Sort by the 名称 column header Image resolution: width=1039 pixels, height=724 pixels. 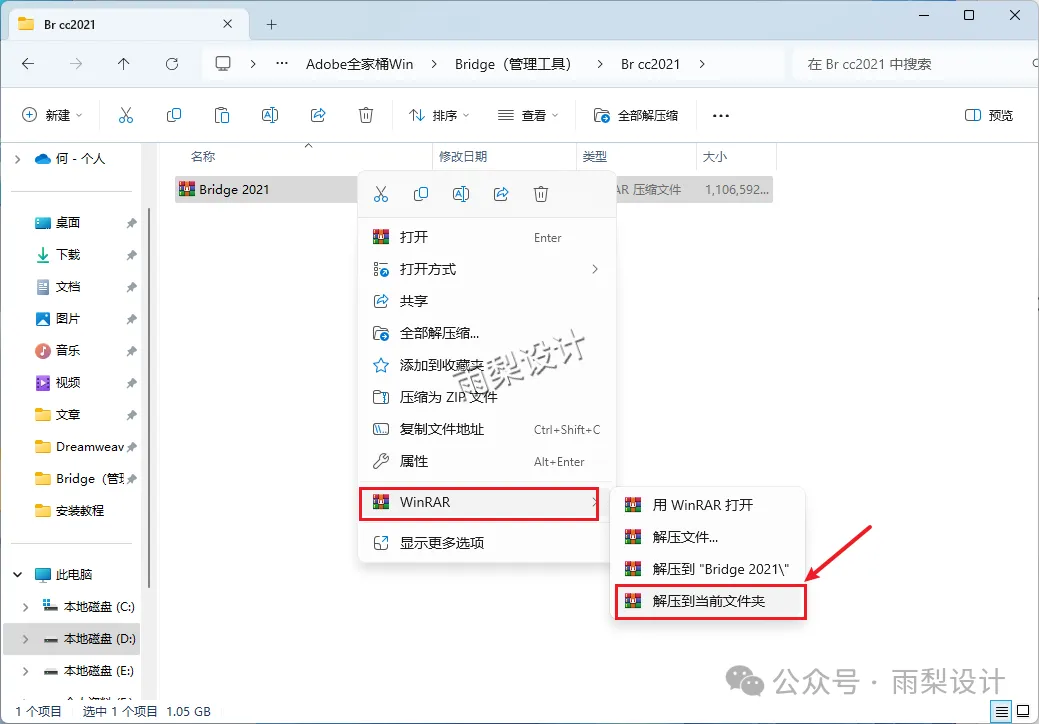pyautogui.click(x=203, y=156)
